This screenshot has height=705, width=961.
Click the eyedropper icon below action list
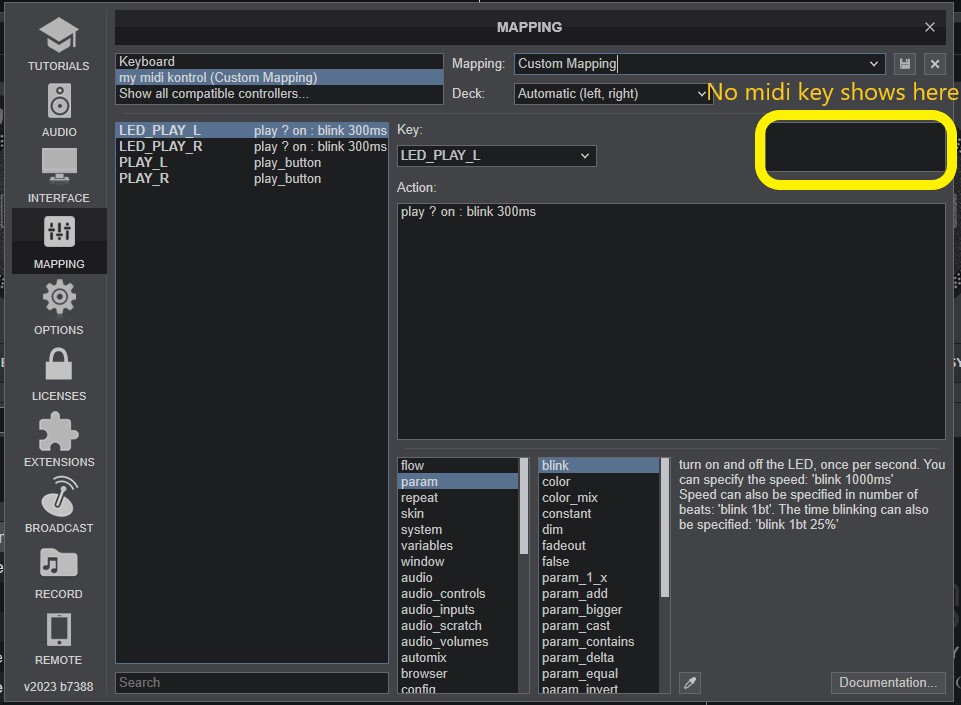coord(689,683)
